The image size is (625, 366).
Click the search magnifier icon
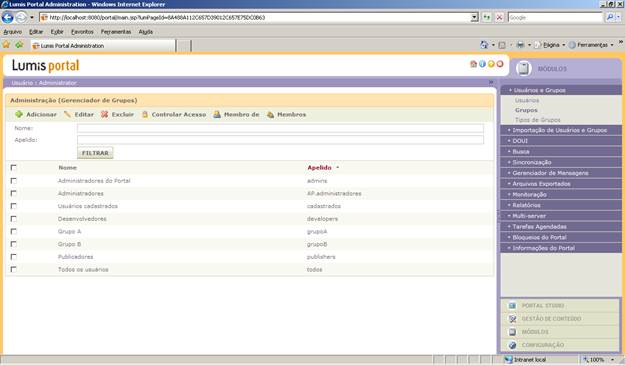pyautogui.click(x=610, y=18)
